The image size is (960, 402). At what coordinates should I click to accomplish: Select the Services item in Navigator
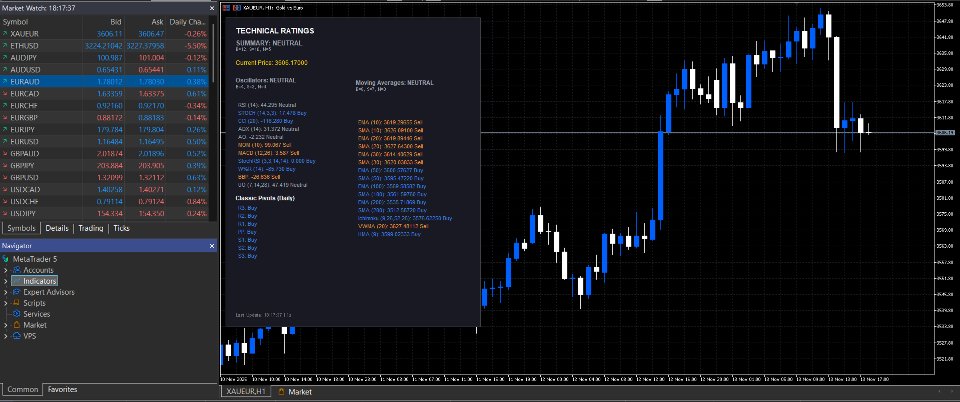(x=36, y=314)
